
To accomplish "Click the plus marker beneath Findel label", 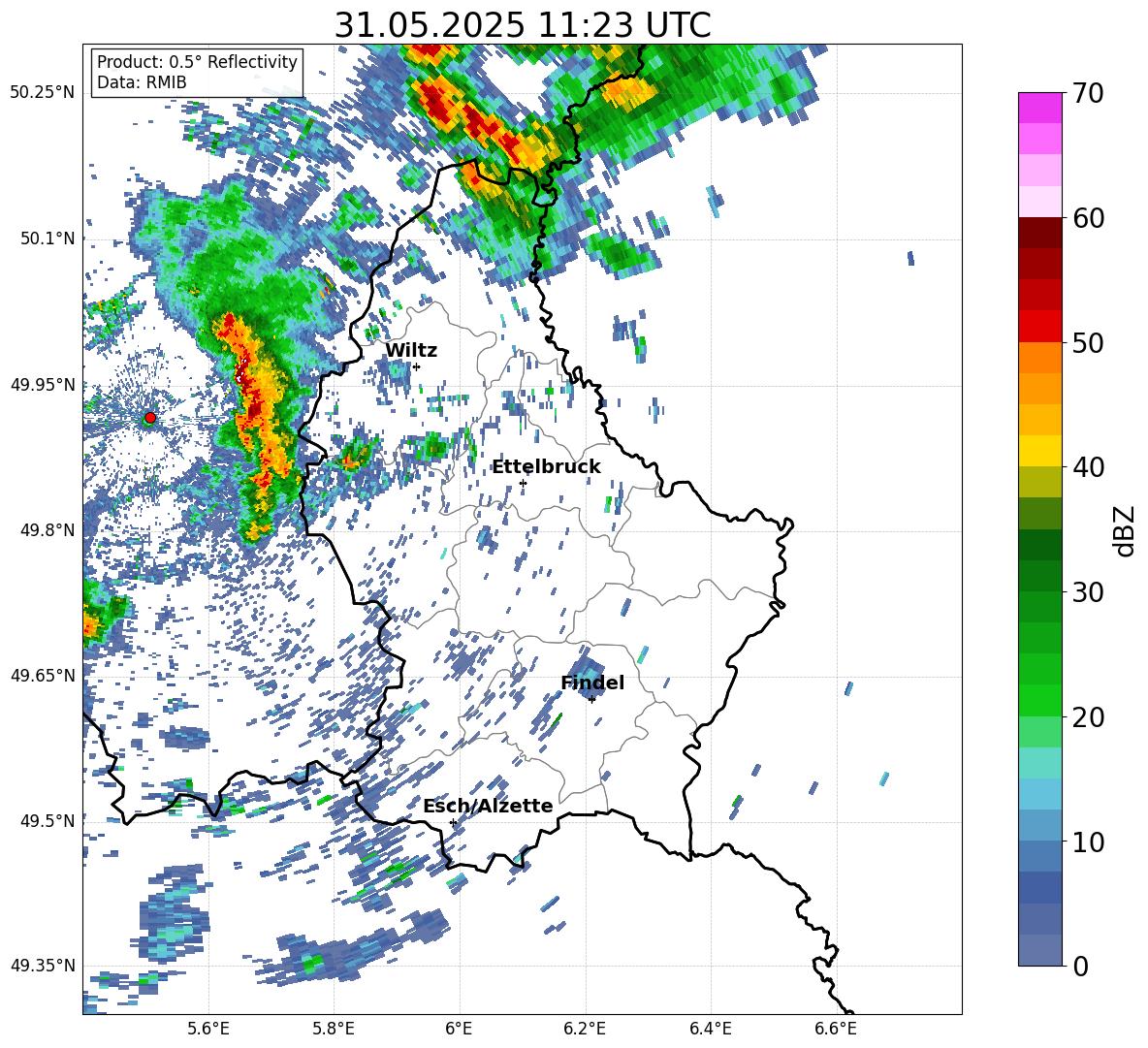I will pos(591,700).
